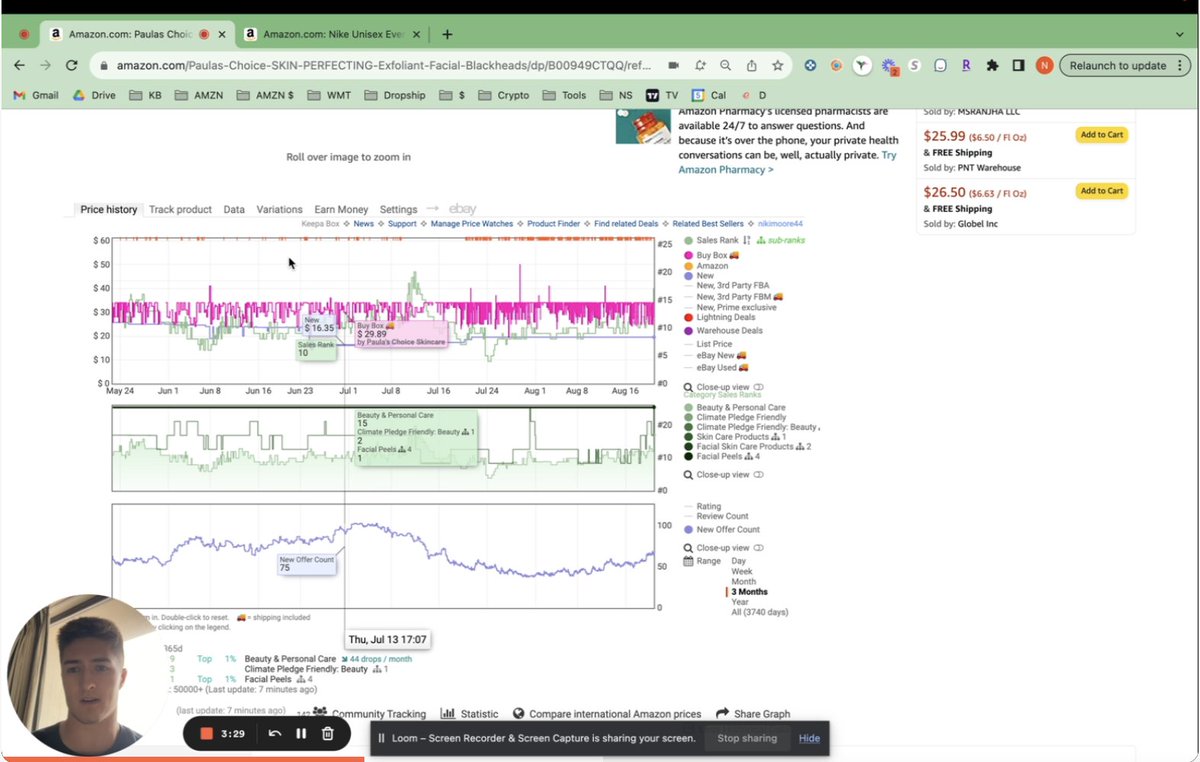Screen dimensions: 1200x762
Task: Pause the Loom recording
Action: coord(301,734)
